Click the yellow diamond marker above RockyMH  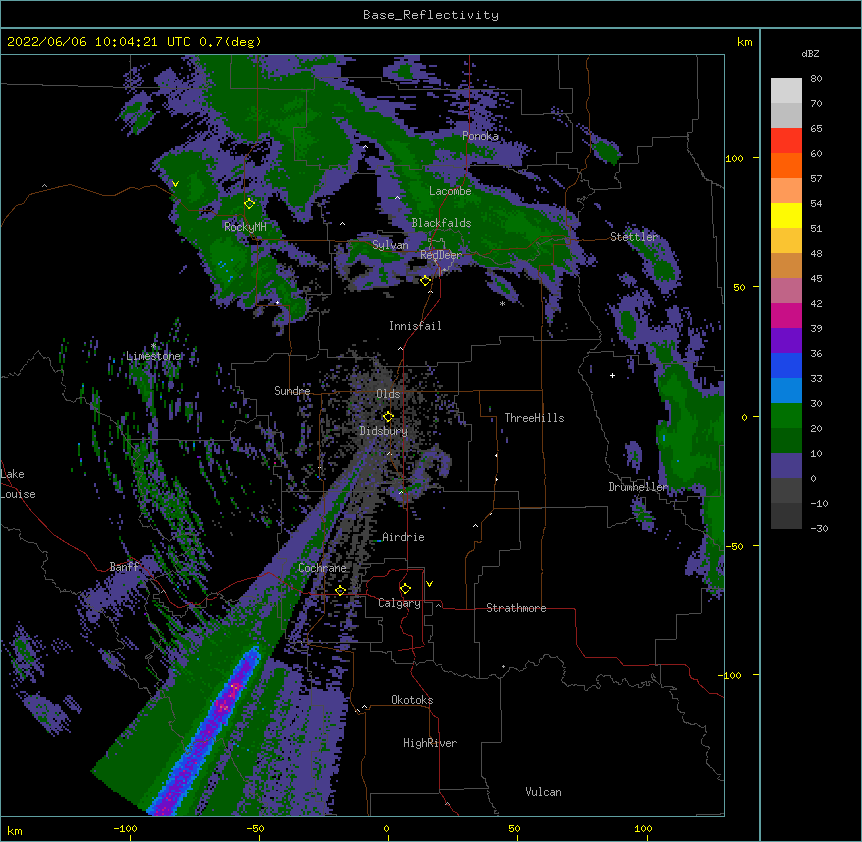(x=250, y=203)
